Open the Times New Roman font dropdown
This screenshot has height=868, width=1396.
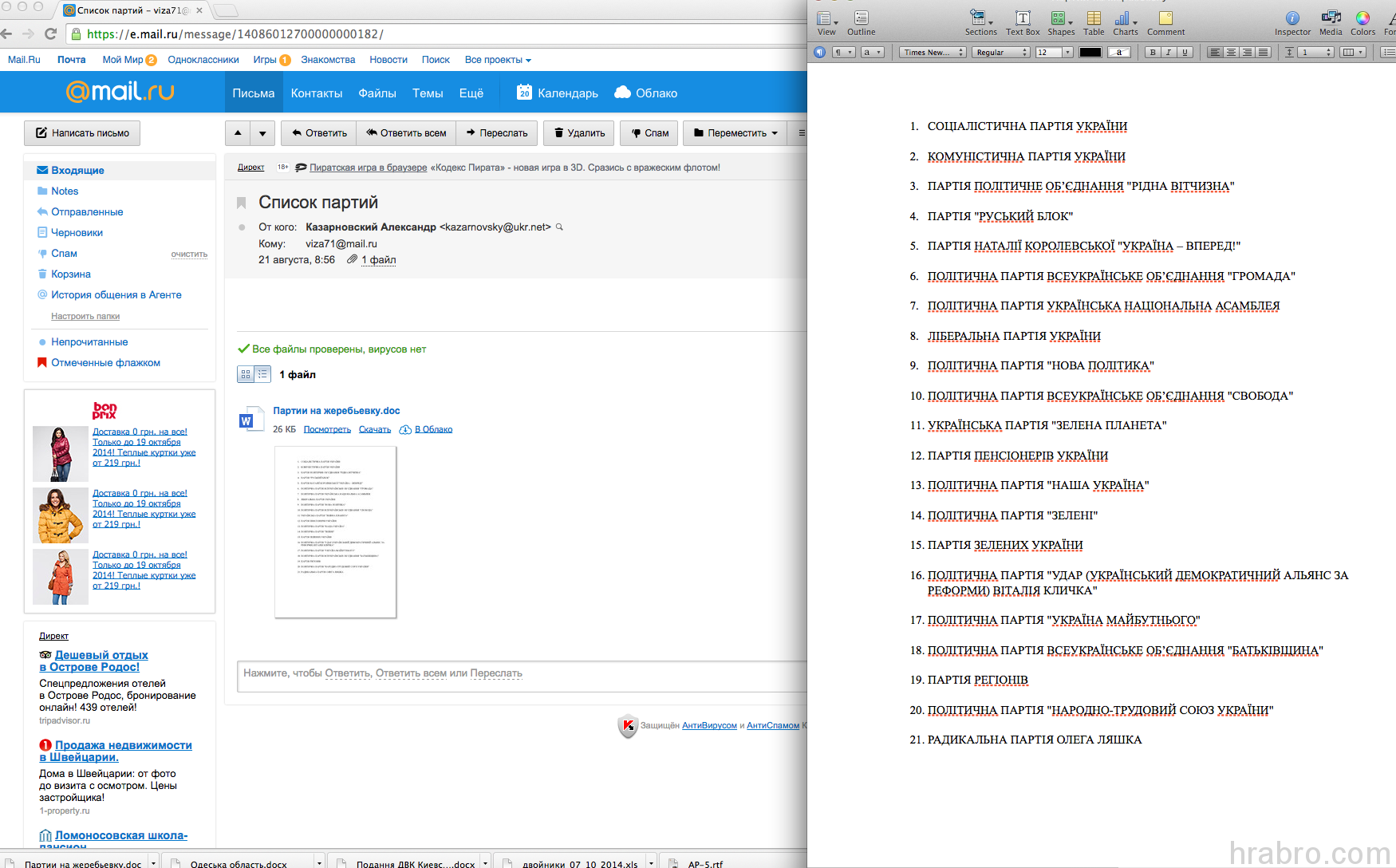click(932, 53)
